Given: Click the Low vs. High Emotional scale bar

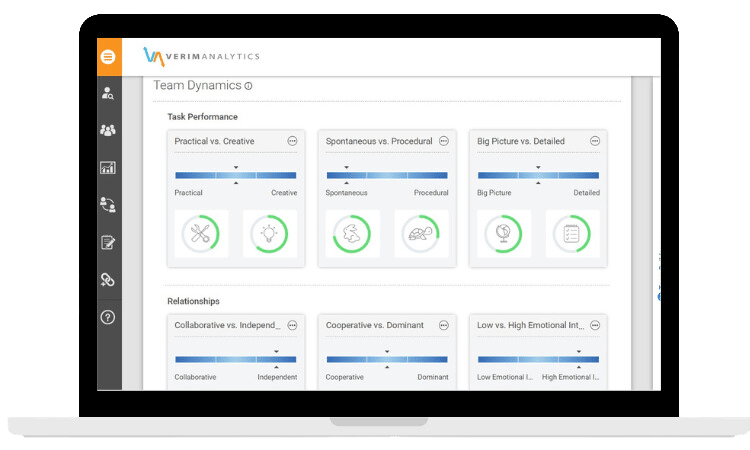Looking at the screenshot, I should [538, 360].
